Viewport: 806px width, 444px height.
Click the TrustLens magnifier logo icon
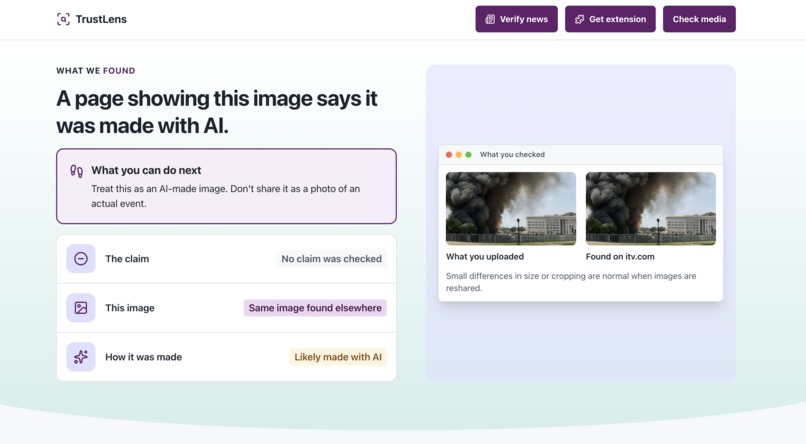coord(63,20)
